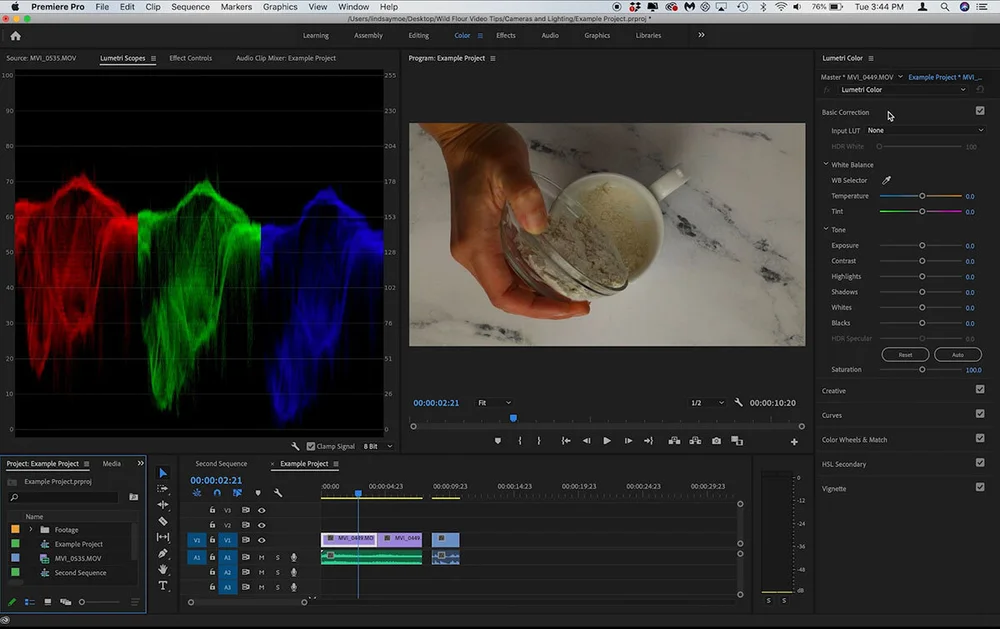Select the Hand tool

[x=163, y=569]
